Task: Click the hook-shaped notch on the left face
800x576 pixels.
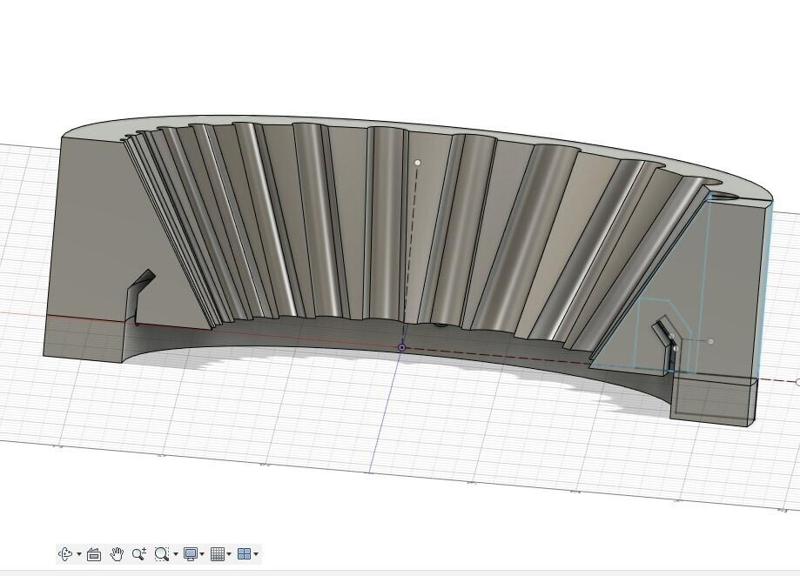Action: coord(138,290)
